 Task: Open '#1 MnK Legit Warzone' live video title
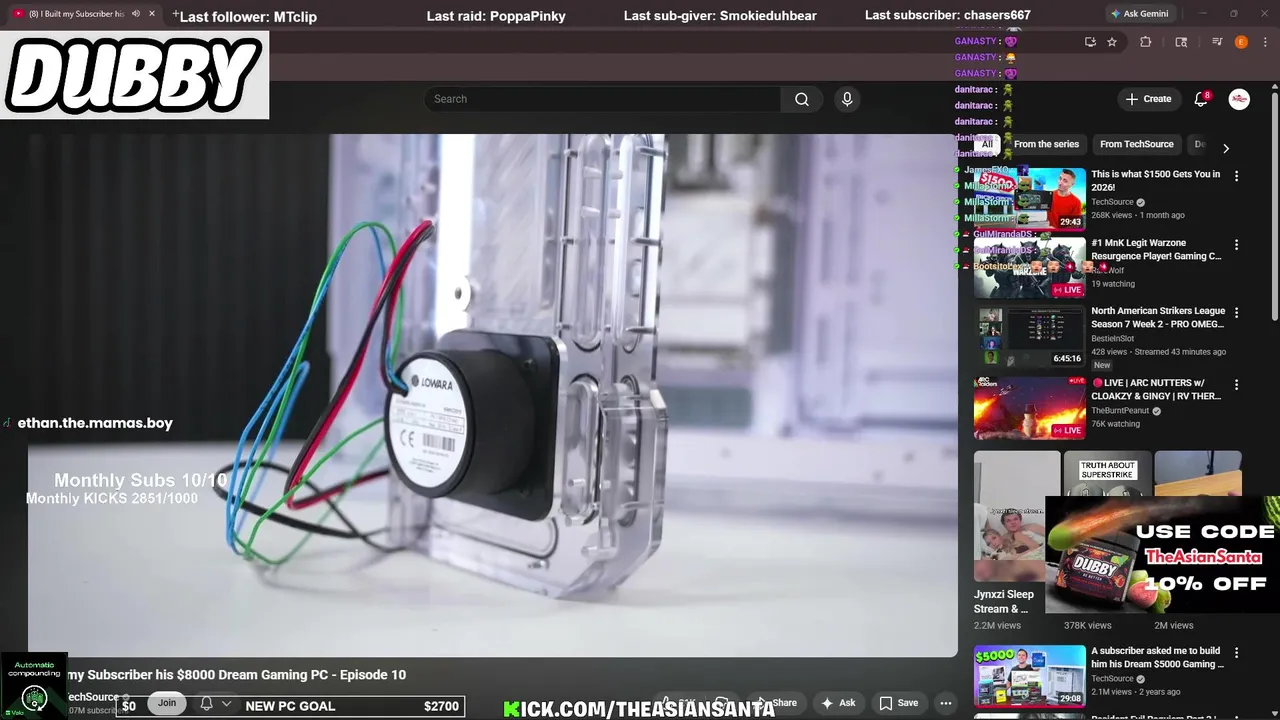pyautogui.click(x=1156, y=250)
